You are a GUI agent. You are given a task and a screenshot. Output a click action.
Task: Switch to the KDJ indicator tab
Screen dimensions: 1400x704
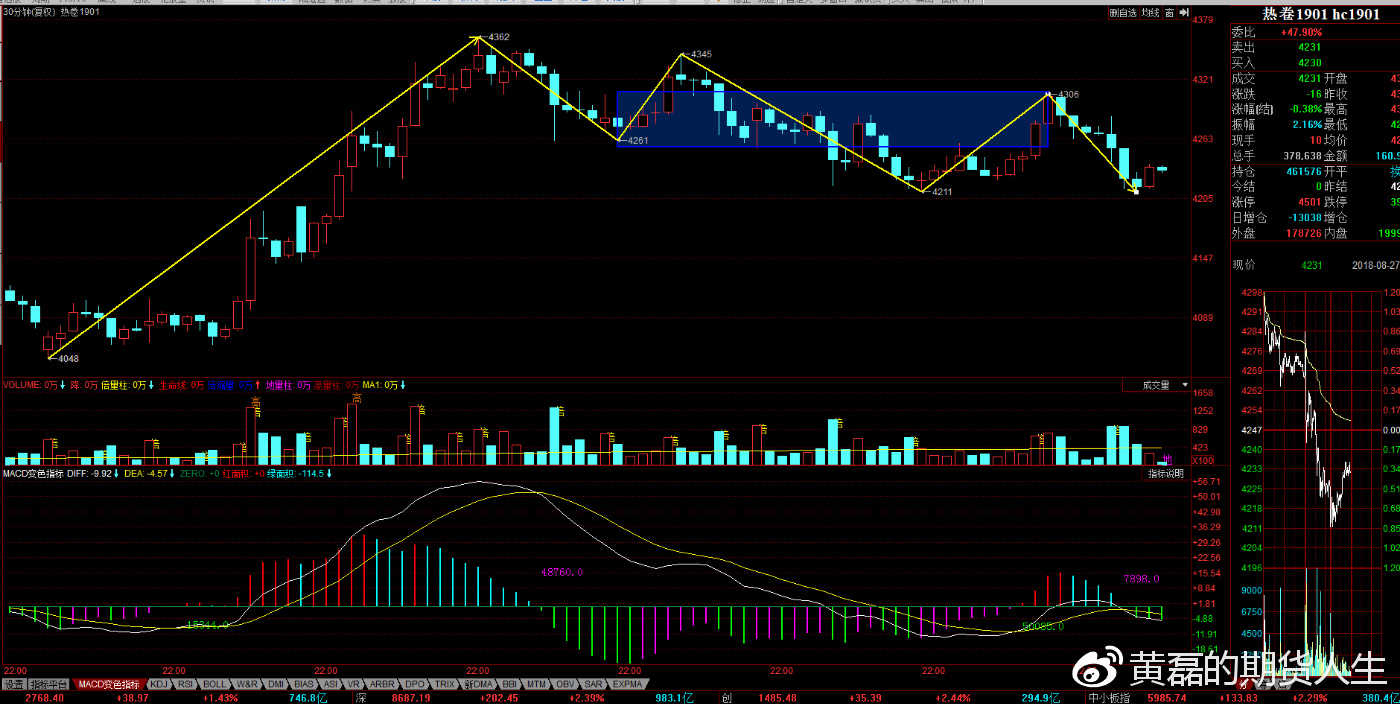tap(159, 685)
